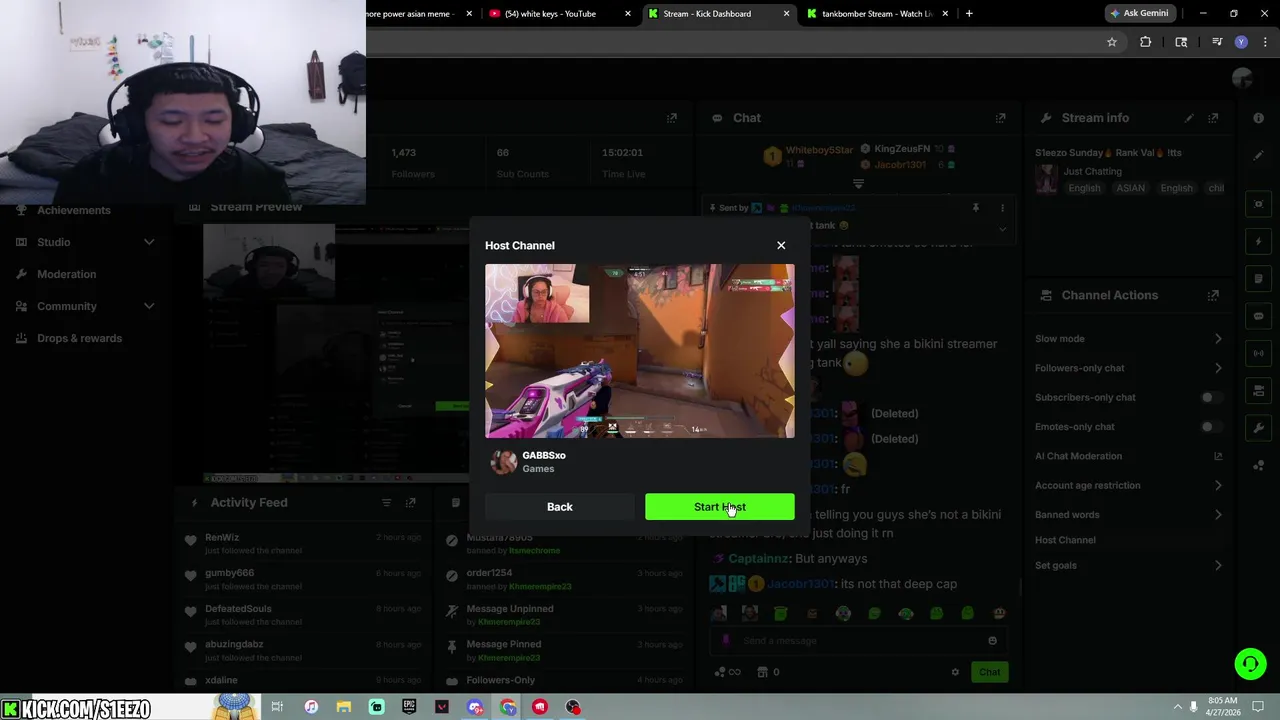Open Epic Games from the taskbar
Image resolution: width=1280 pixels, height=720 pixels.
(409, 707)
